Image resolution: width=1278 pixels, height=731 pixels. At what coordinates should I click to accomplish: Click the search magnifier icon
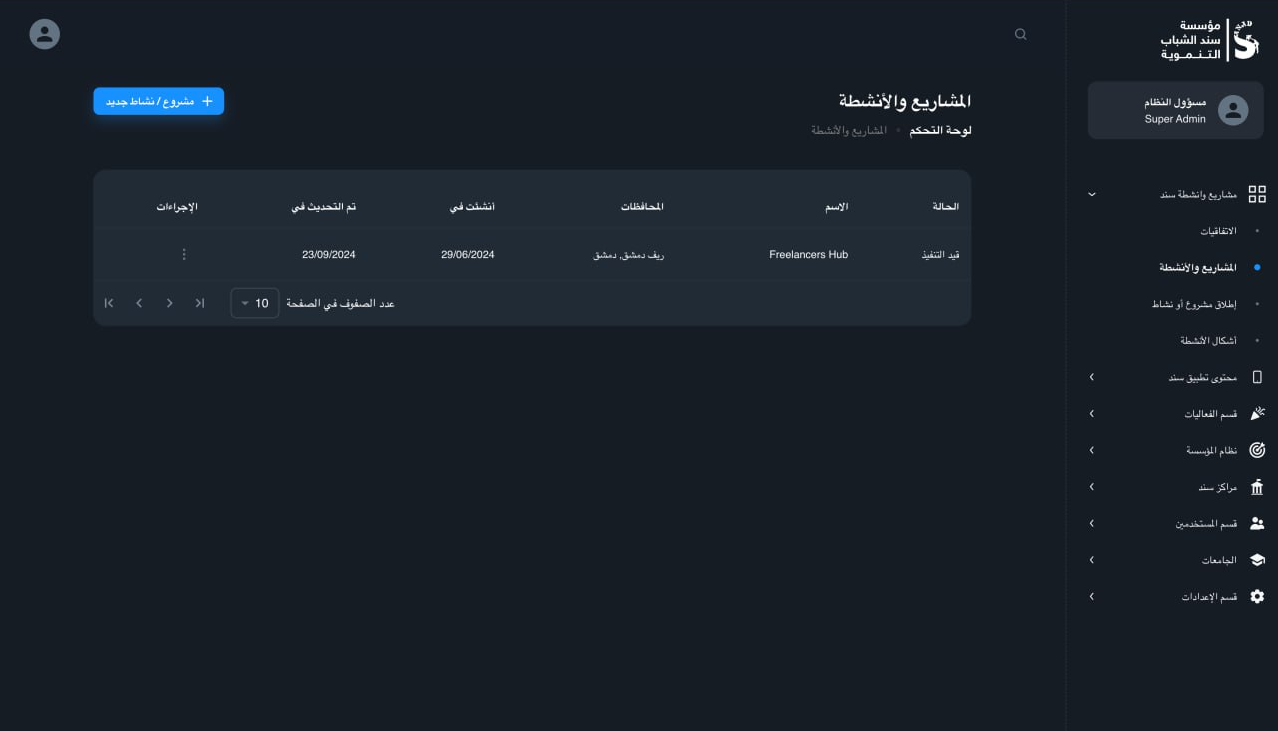point(1020,34)
